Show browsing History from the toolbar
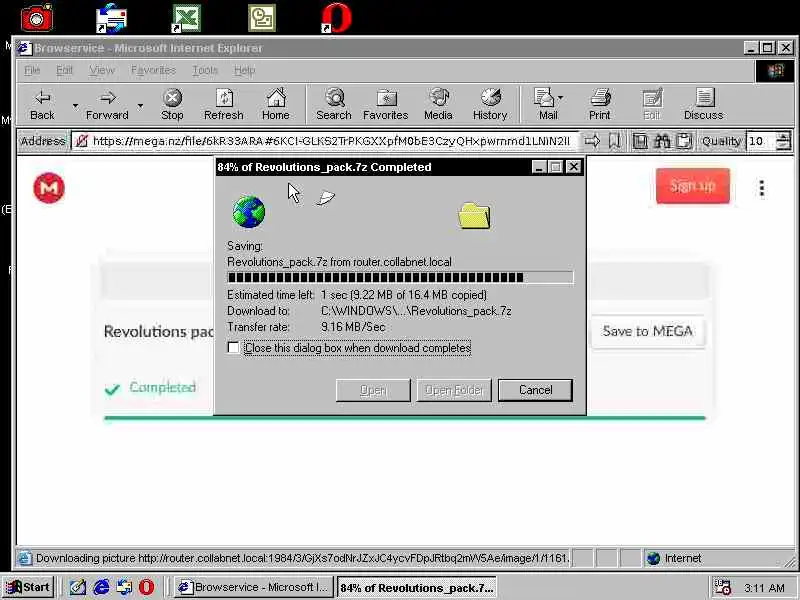 490,105
